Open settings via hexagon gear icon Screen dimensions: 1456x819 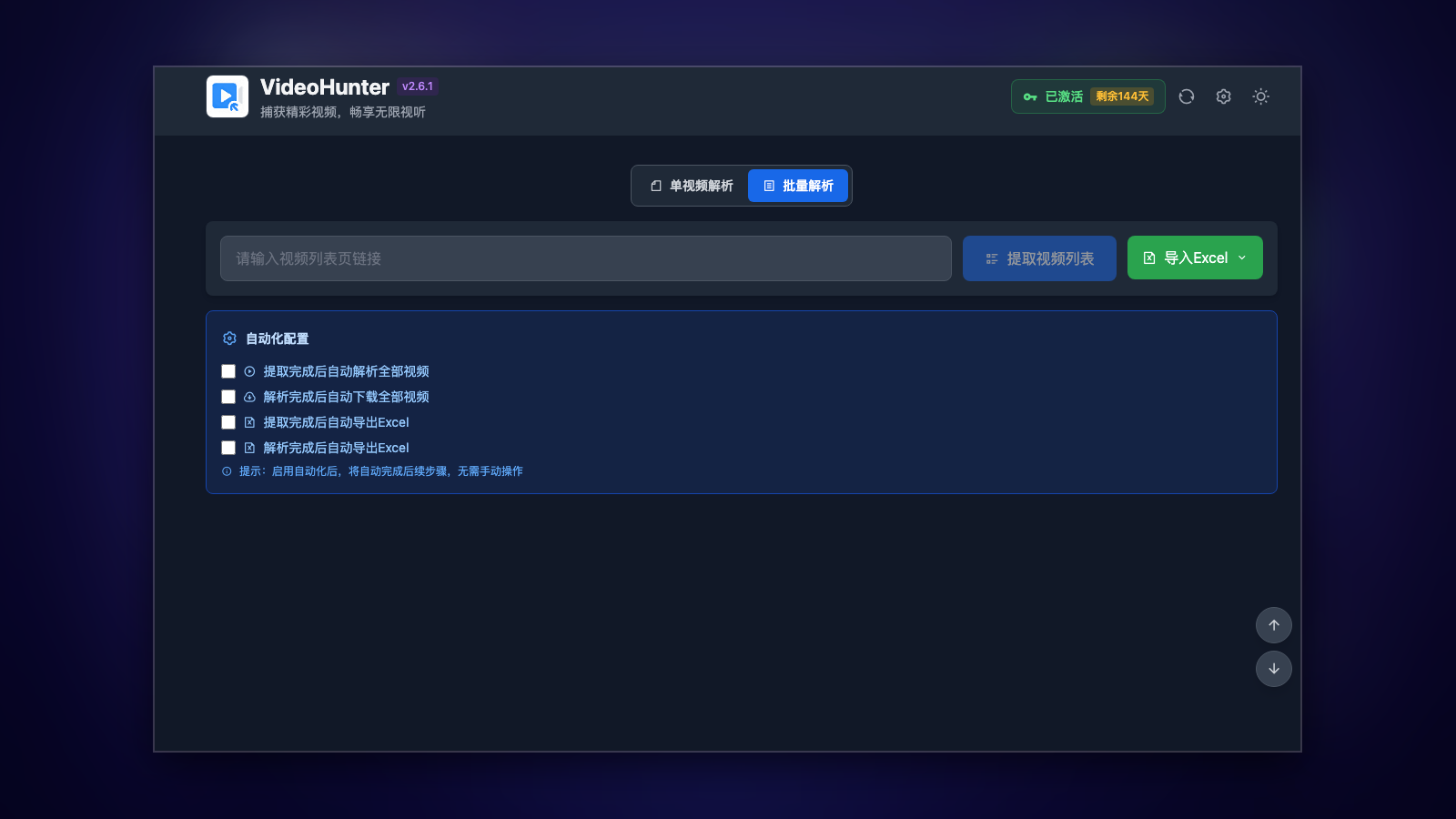point(1224,96)
